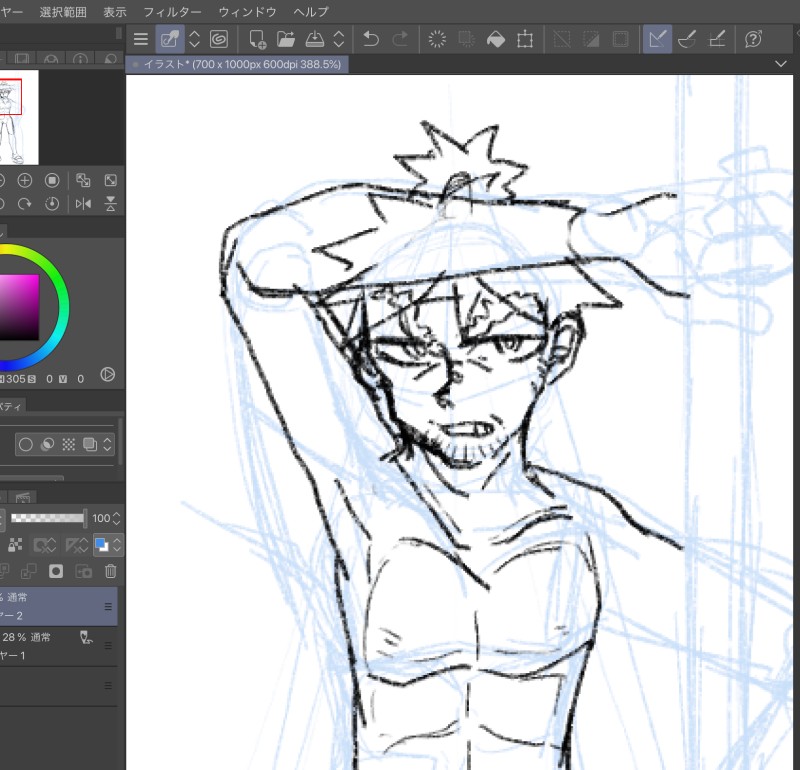The height and width of the screenshot is (770, 800).
Task: Click the navigator thumbnail preview
Action: point(19,117)
